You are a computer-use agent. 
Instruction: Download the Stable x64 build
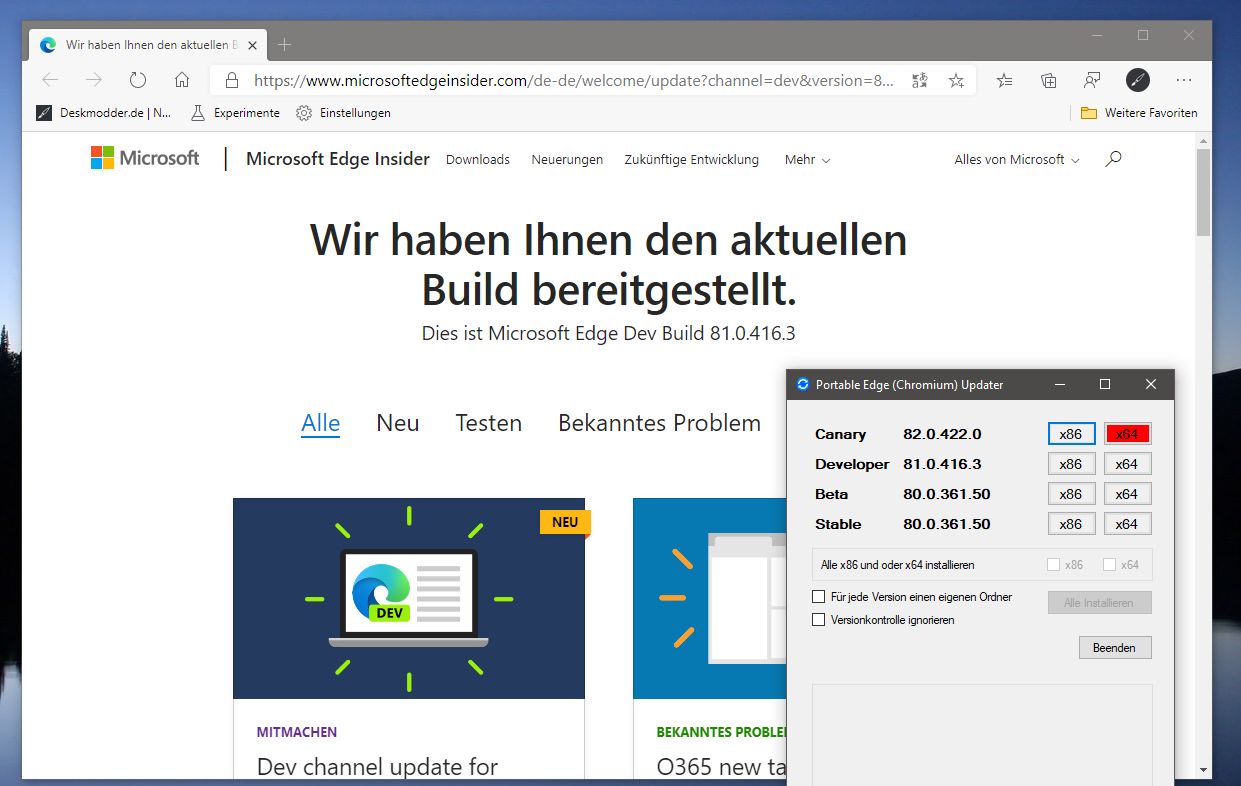tap(1127, 524)
